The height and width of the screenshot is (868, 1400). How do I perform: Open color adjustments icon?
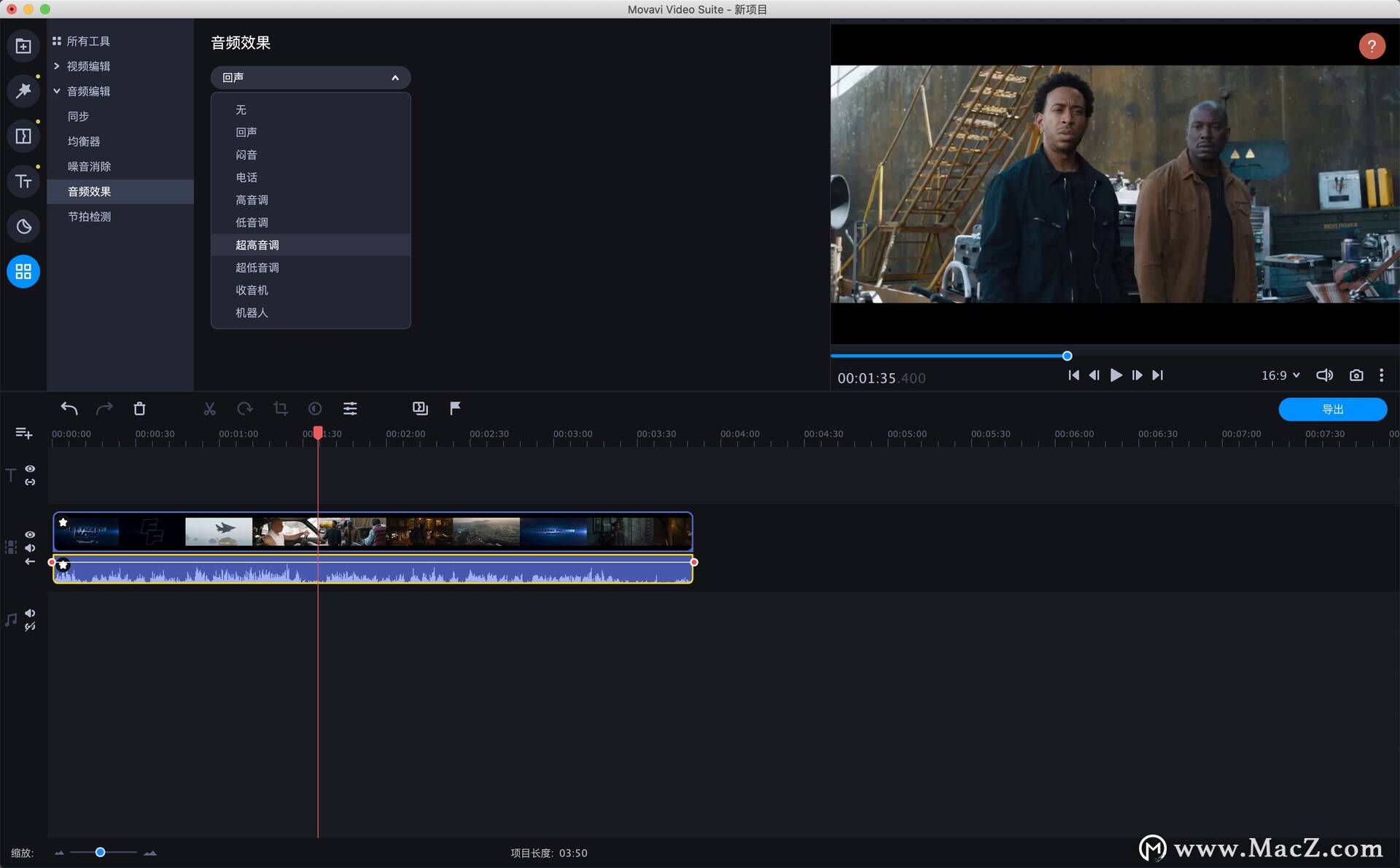tap(315, 409)
